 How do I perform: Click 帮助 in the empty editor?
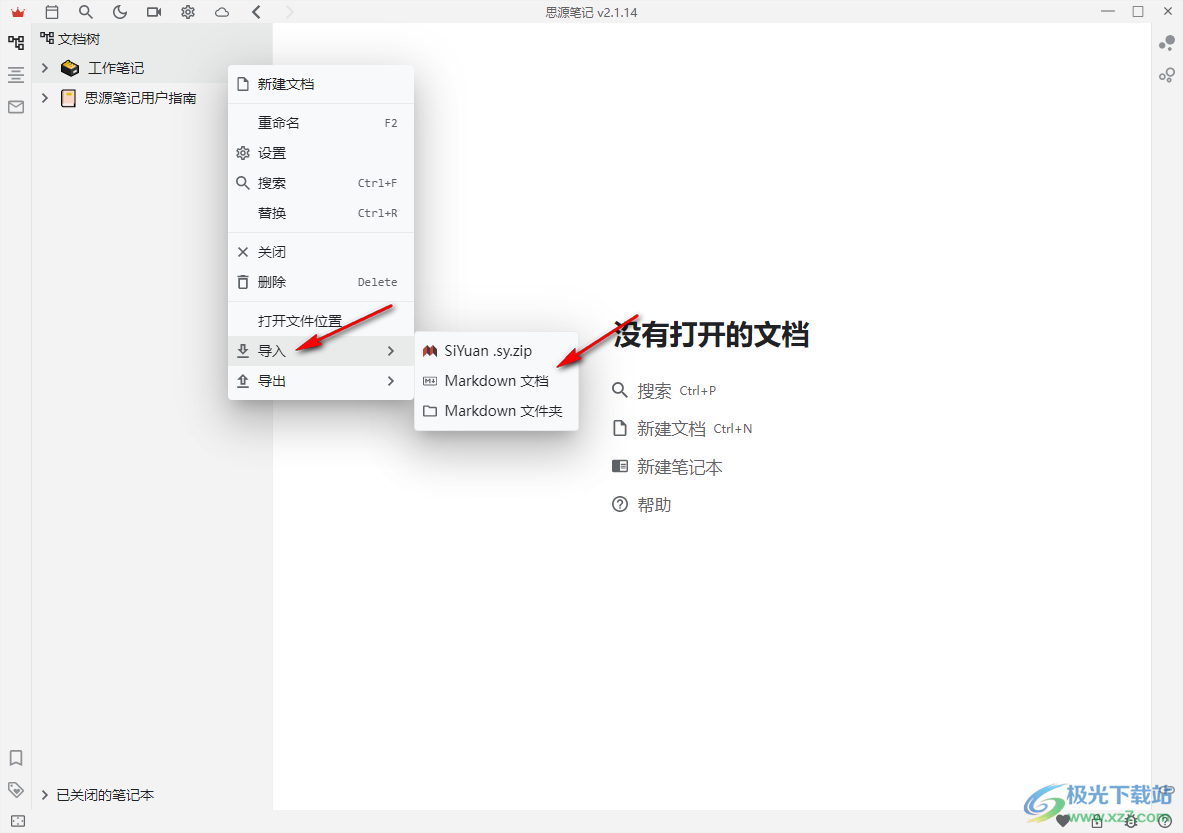[x=641, y=505]
